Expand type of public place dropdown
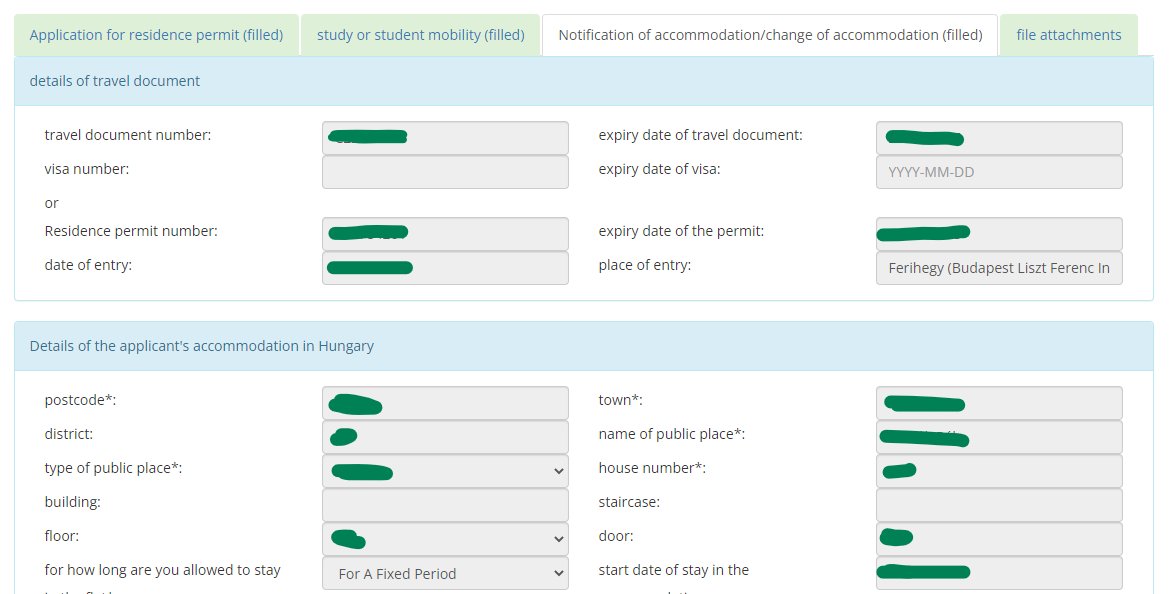The image size is (1174, 594). (x=445, y=471)
